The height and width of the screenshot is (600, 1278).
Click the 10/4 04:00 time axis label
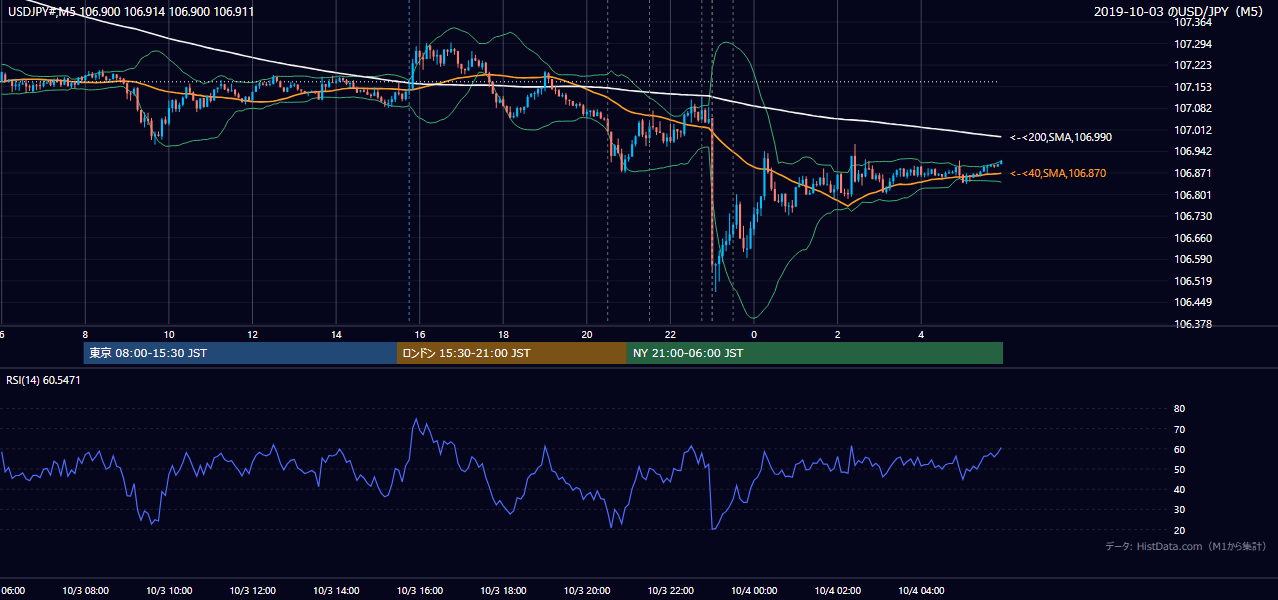[921, 591]
